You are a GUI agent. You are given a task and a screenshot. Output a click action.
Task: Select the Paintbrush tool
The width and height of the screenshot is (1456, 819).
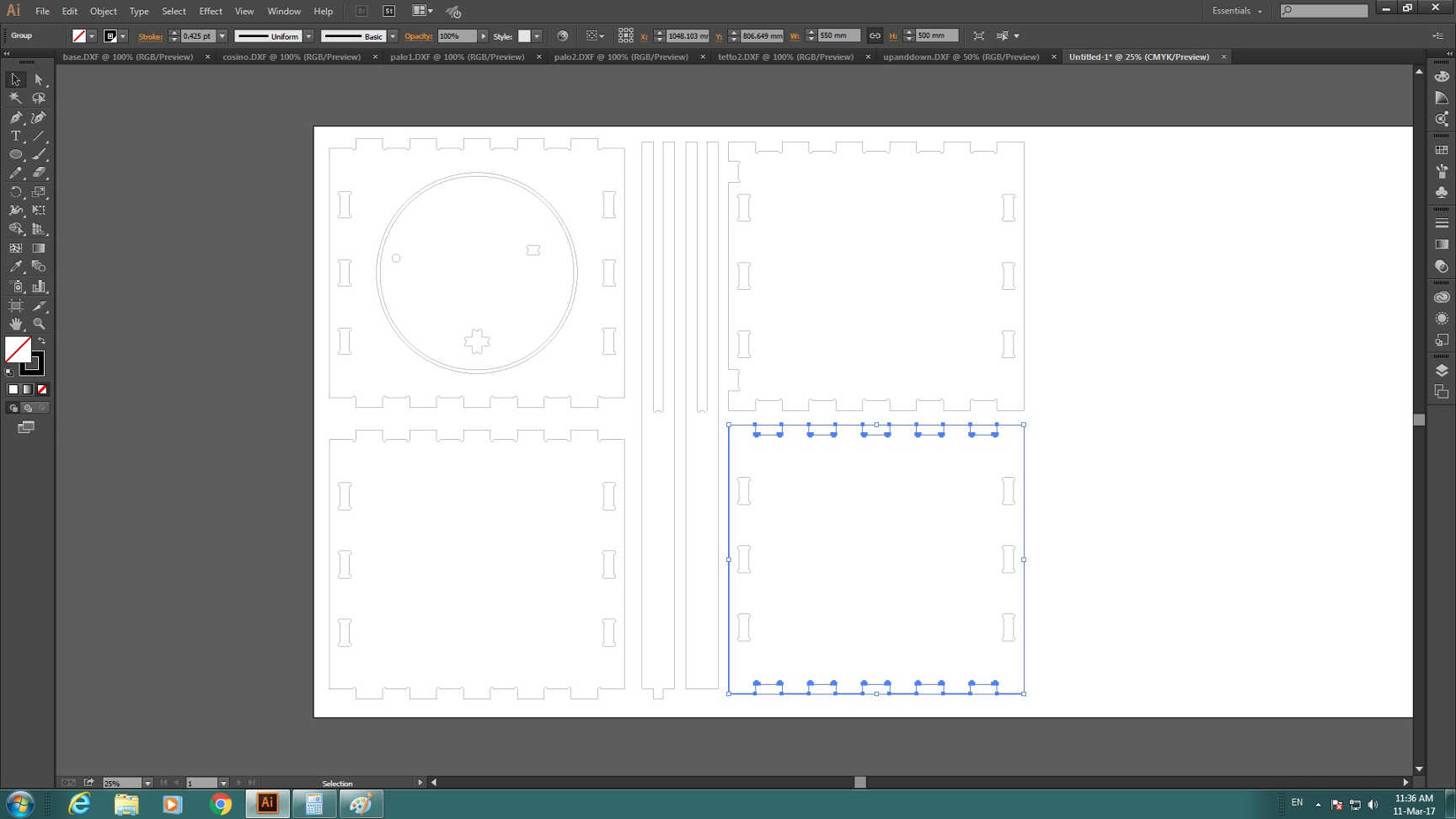(x=39, y=154)
